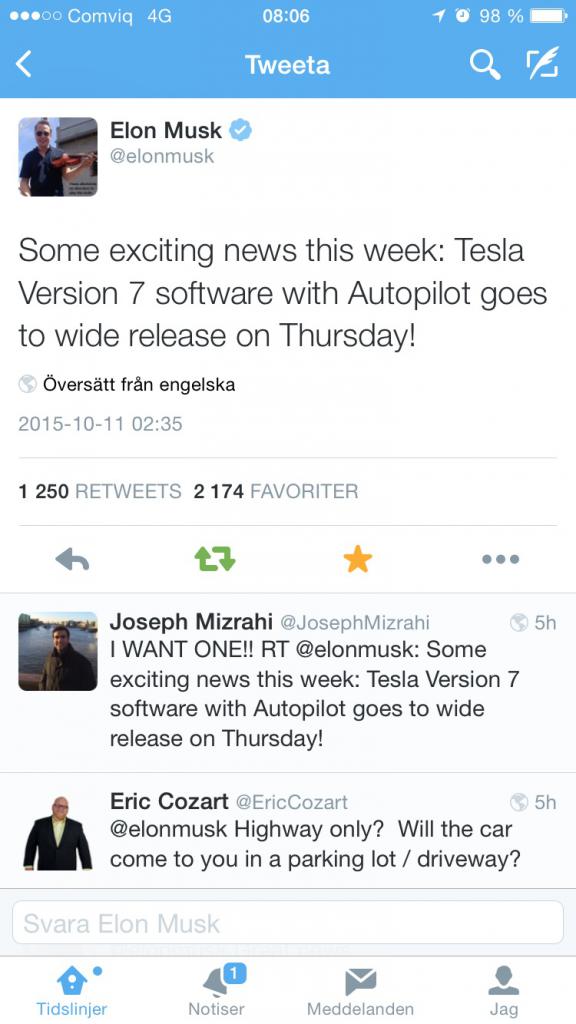Toggle retweet on Elon Musk's tweet
Screen dimensions: 576x1024
(x=215, y=559)
